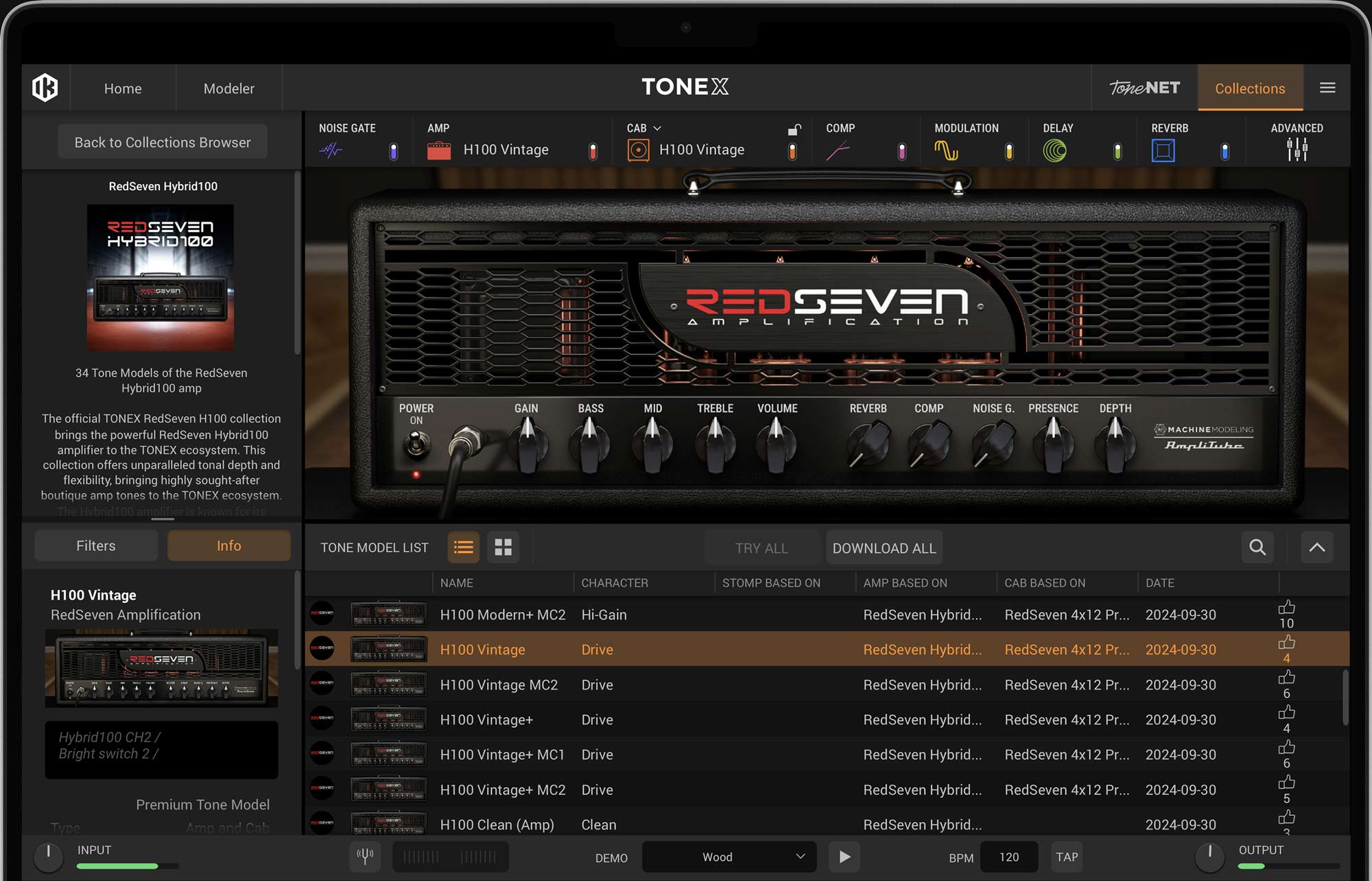
Task: Open the Wood demo dropdown
Action: pos(729,856)
